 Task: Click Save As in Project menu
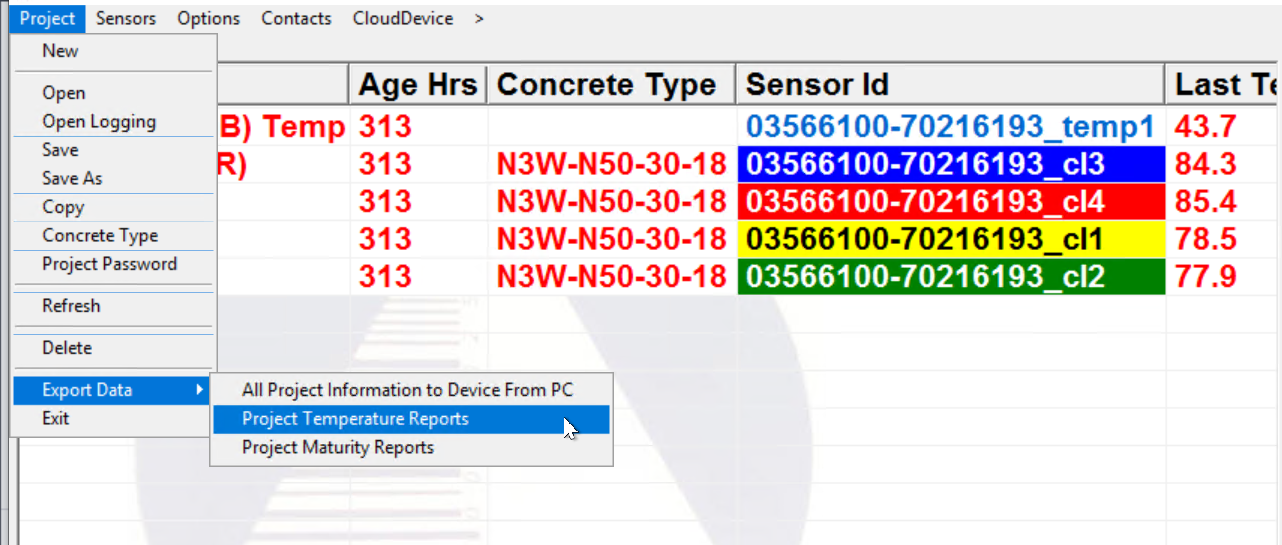72,178
